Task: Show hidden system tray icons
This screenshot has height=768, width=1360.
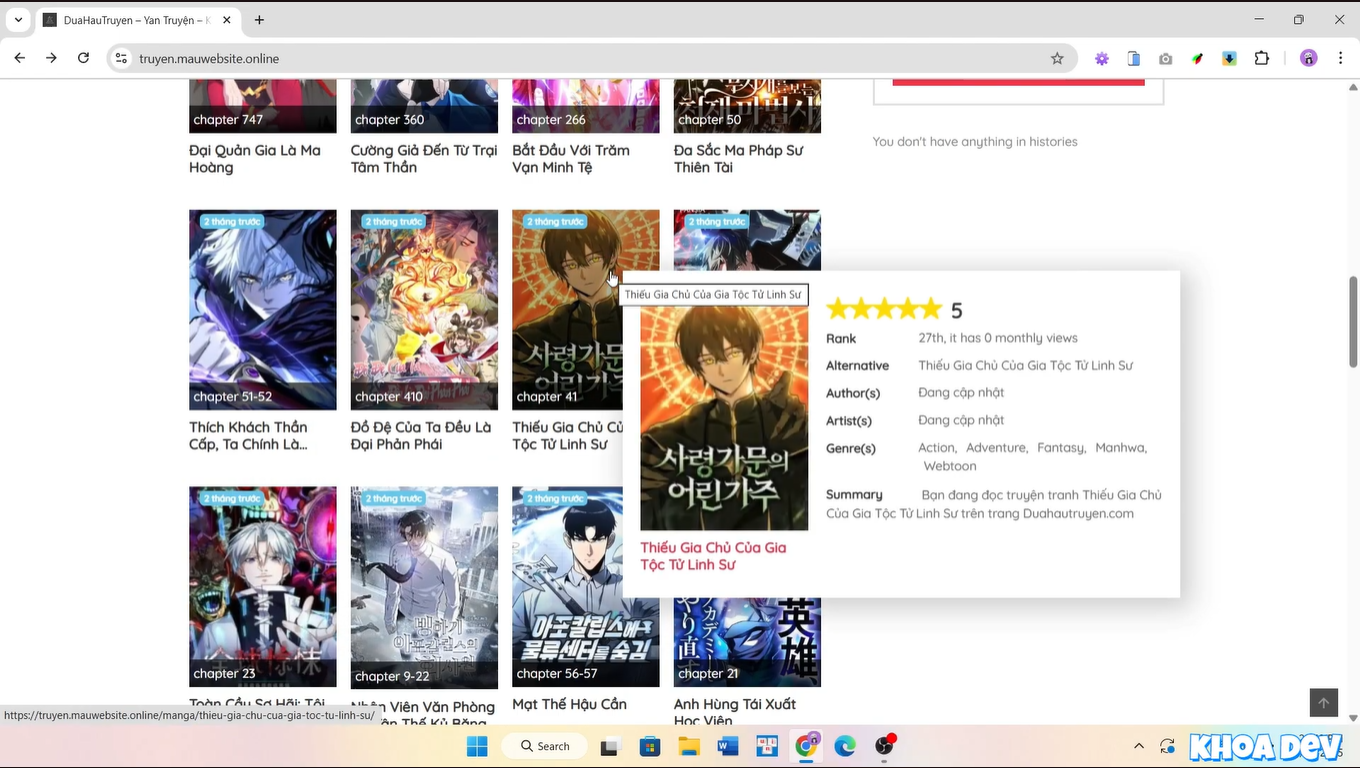Action: pyautogui.click(x=1138, y=746)
